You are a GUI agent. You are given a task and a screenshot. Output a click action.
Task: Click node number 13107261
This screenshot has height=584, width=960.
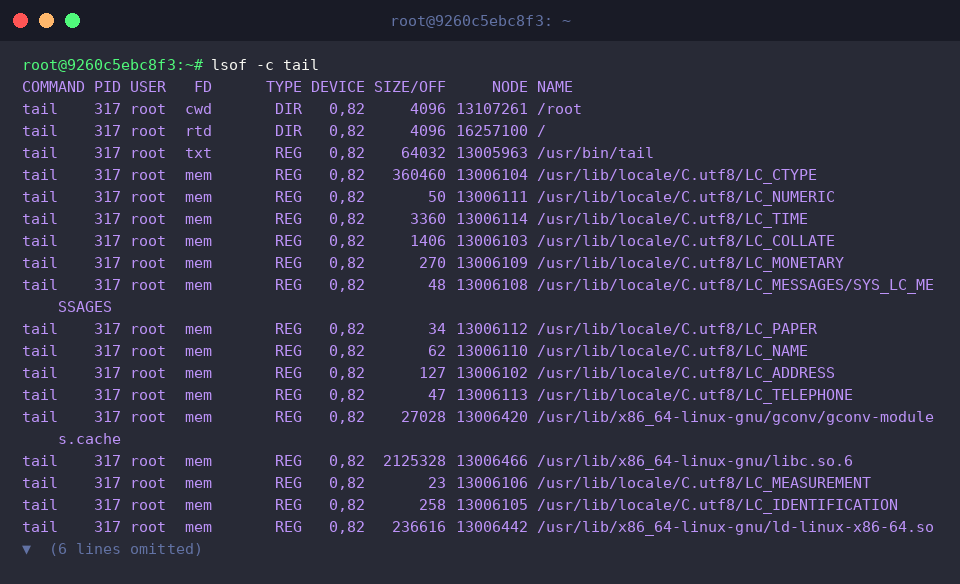pos(492,109)
